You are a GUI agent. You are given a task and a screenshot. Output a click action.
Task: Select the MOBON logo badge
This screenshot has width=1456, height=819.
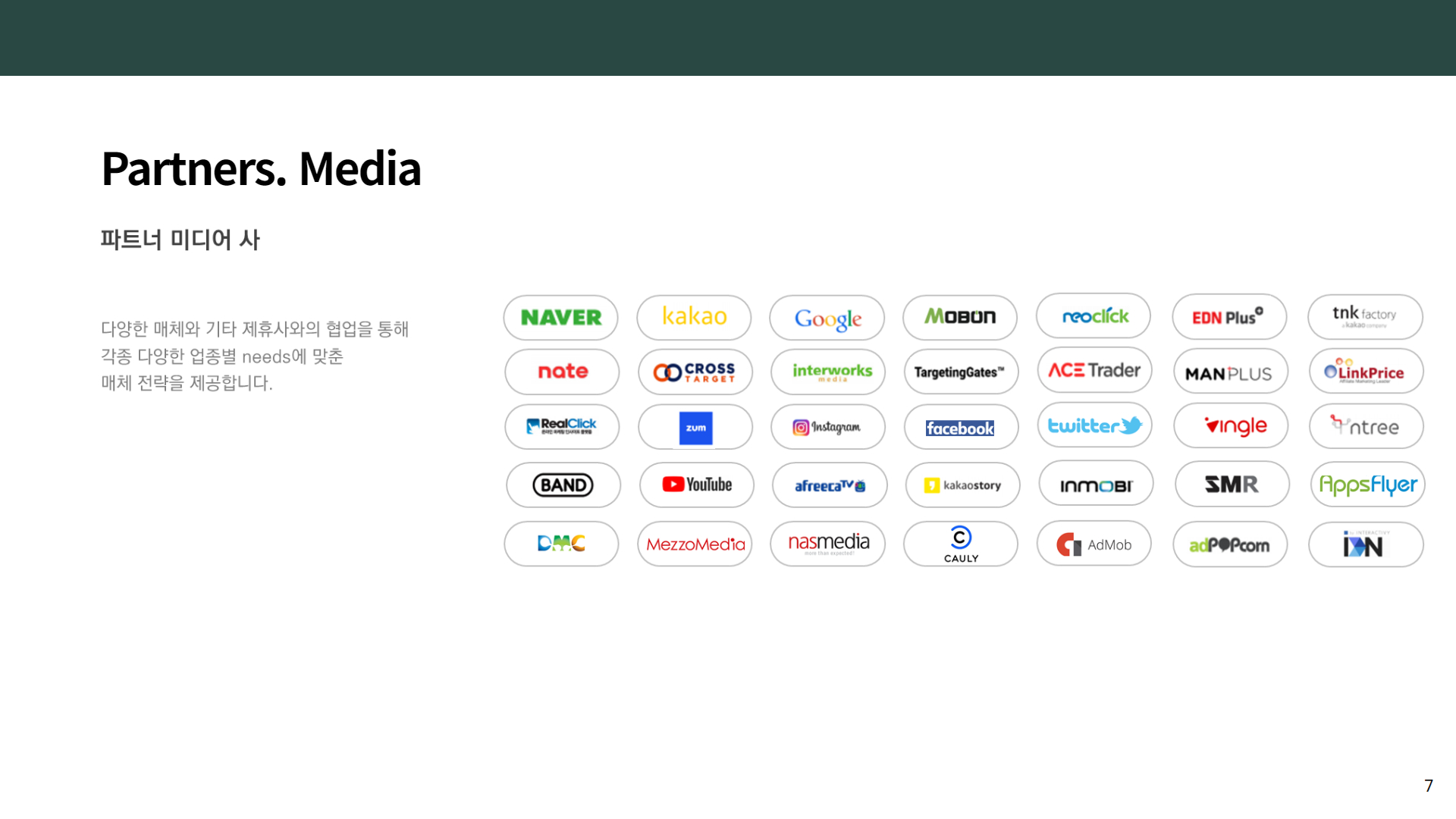tap(960, 317)
